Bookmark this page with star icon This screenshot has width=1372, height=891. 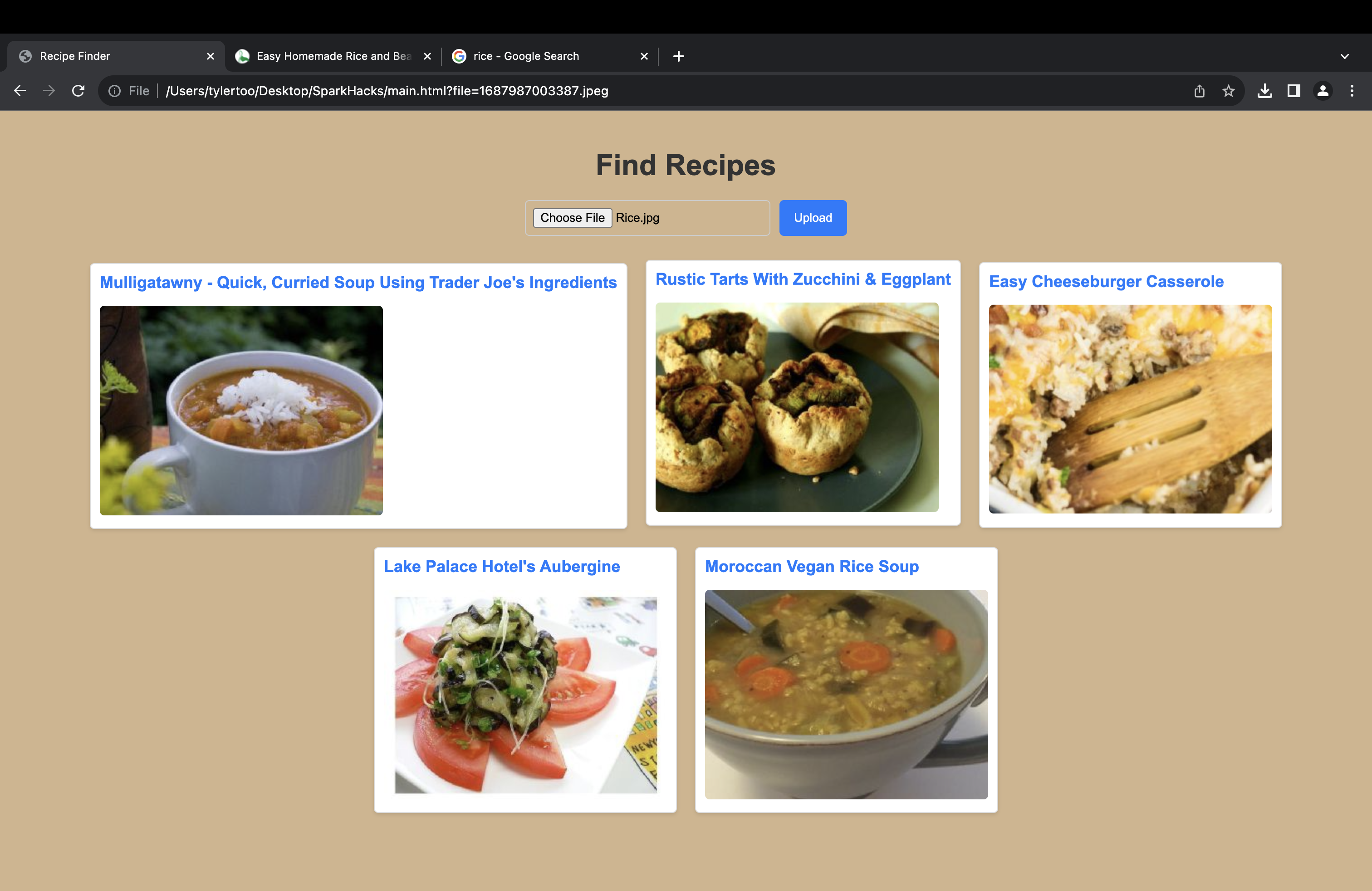coord(1229,90)
